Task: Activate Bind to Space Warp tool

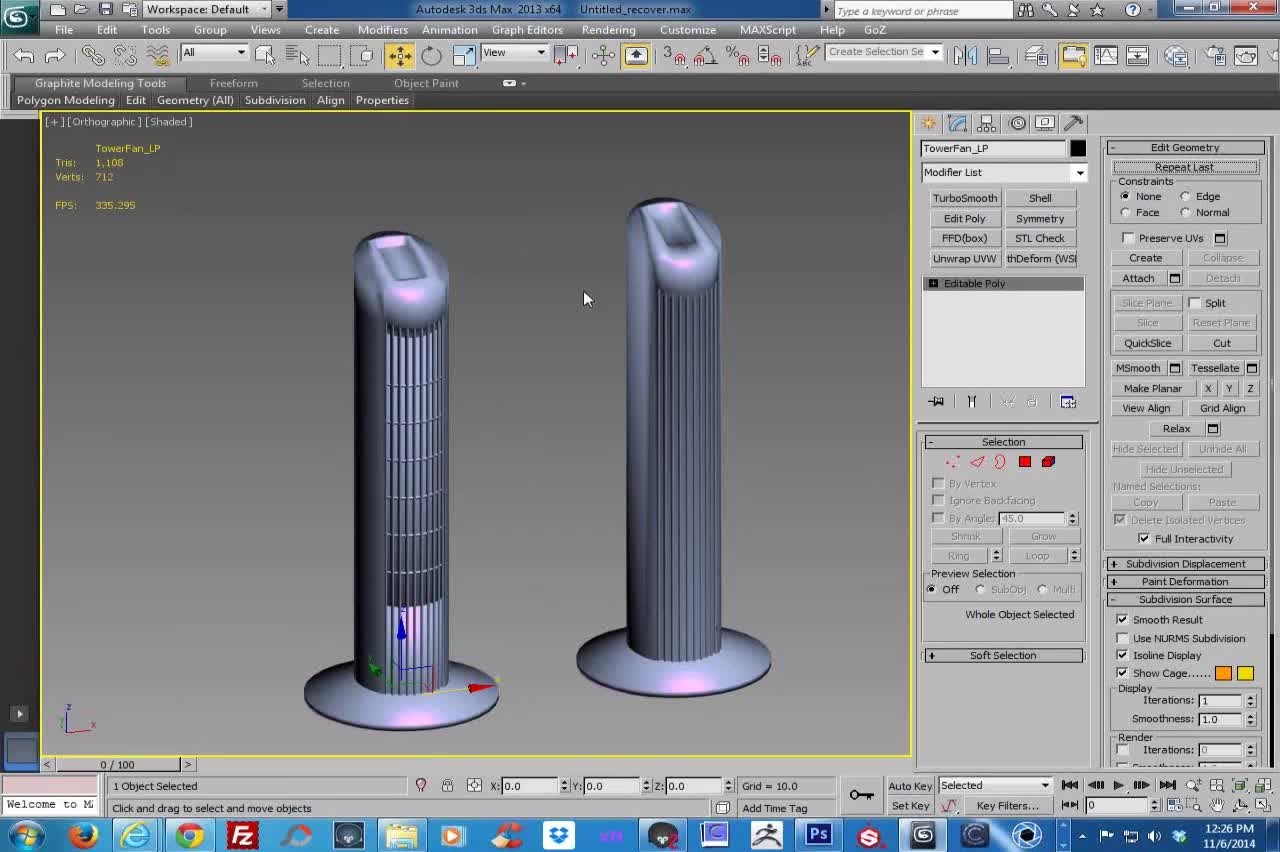Action: coord(156,56)
